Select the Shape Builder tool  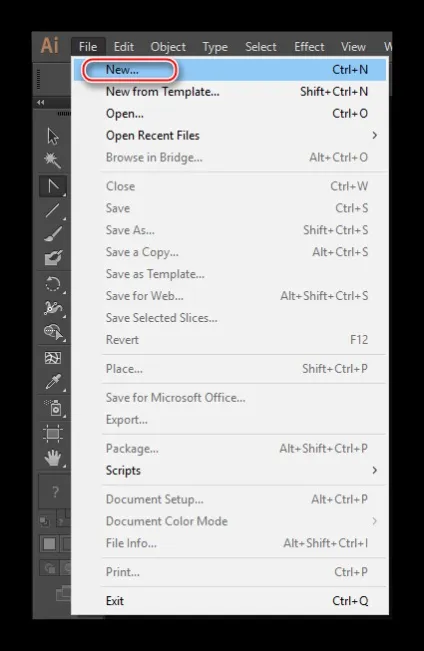pyautogui.click(x=53, y=332)
